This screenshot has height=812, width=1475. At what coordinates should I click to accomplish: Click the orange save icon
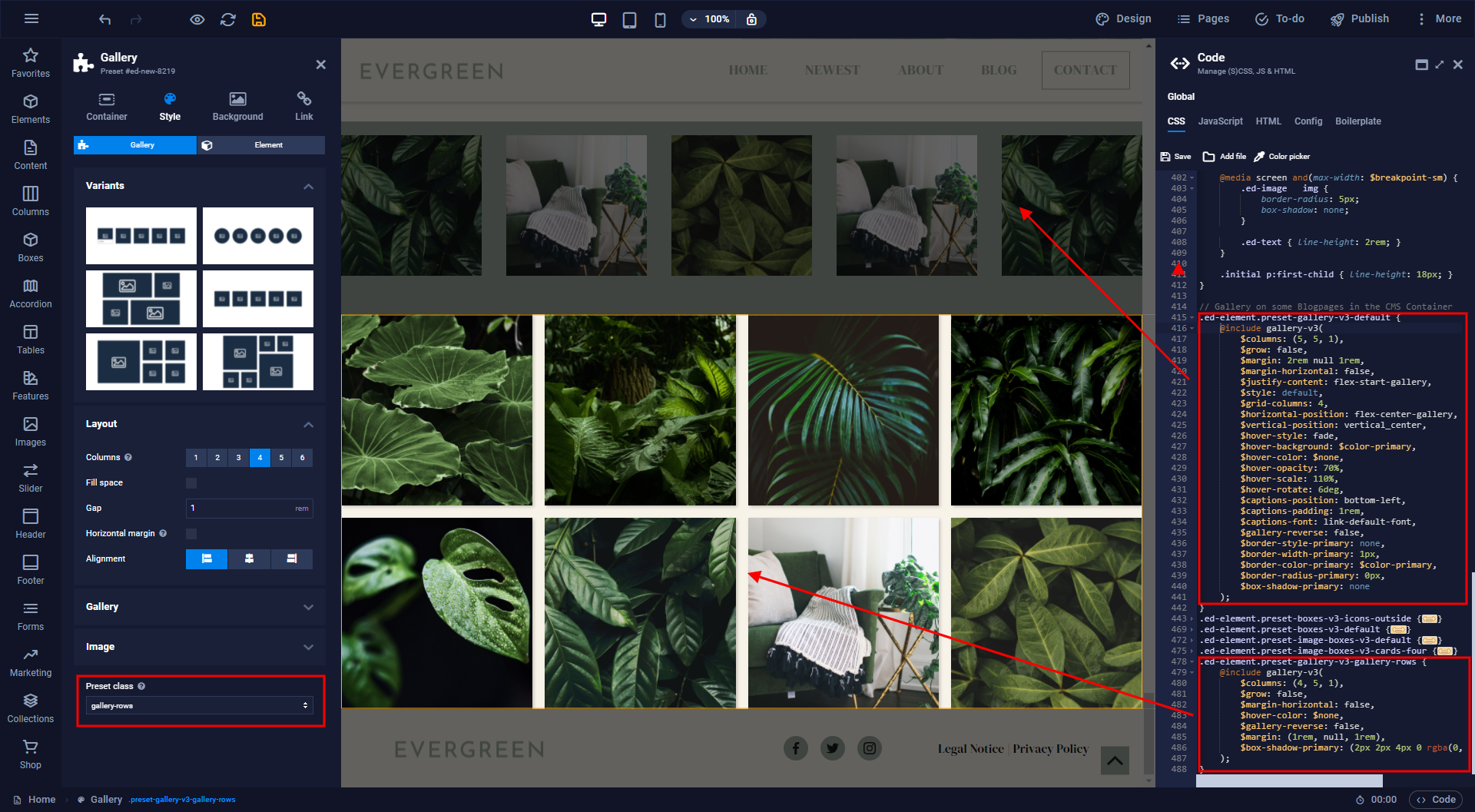pos(259,19)
